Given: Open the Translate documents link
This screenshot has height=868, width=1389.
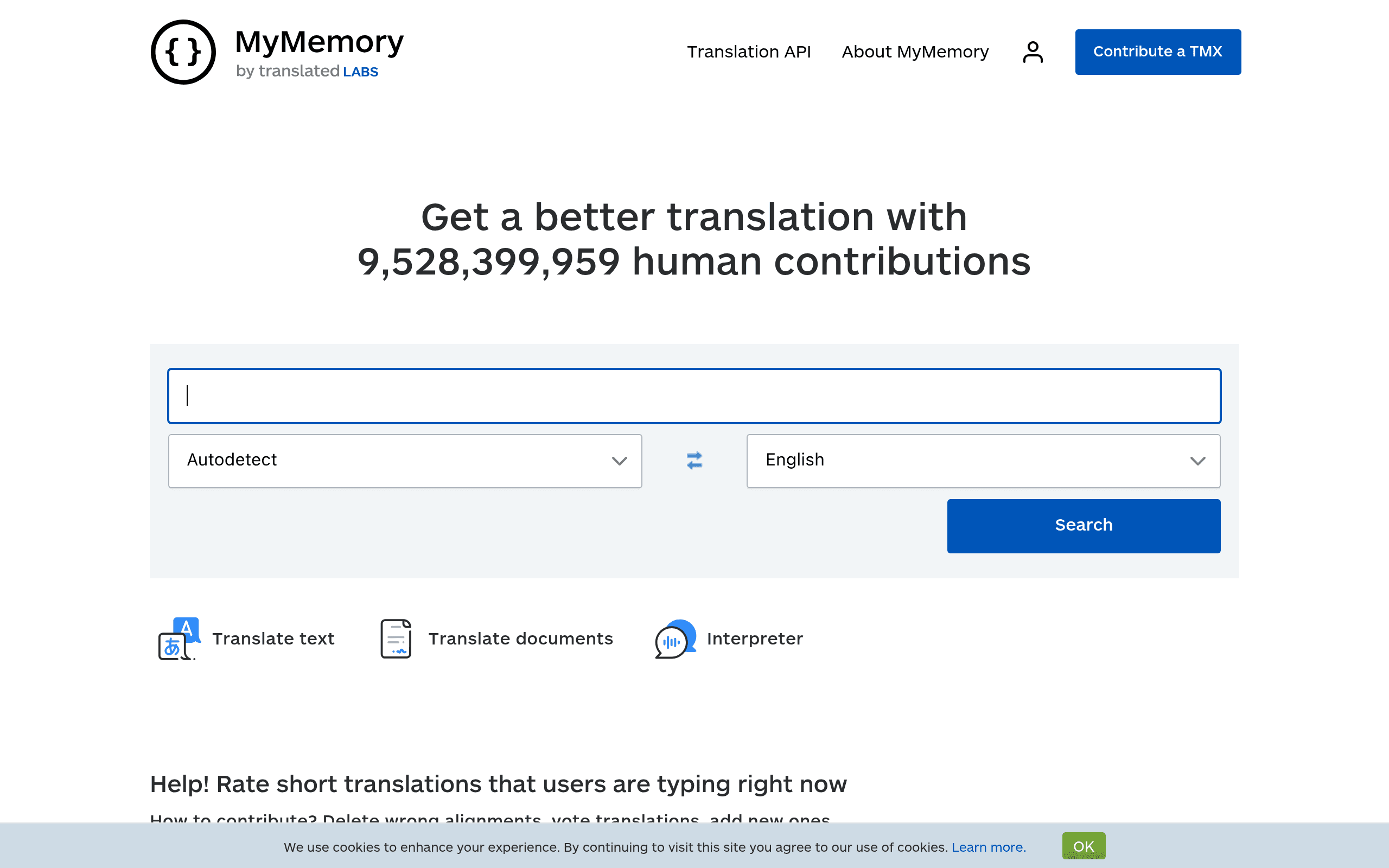Looking at the screenshot, I should tap(520, 639).
